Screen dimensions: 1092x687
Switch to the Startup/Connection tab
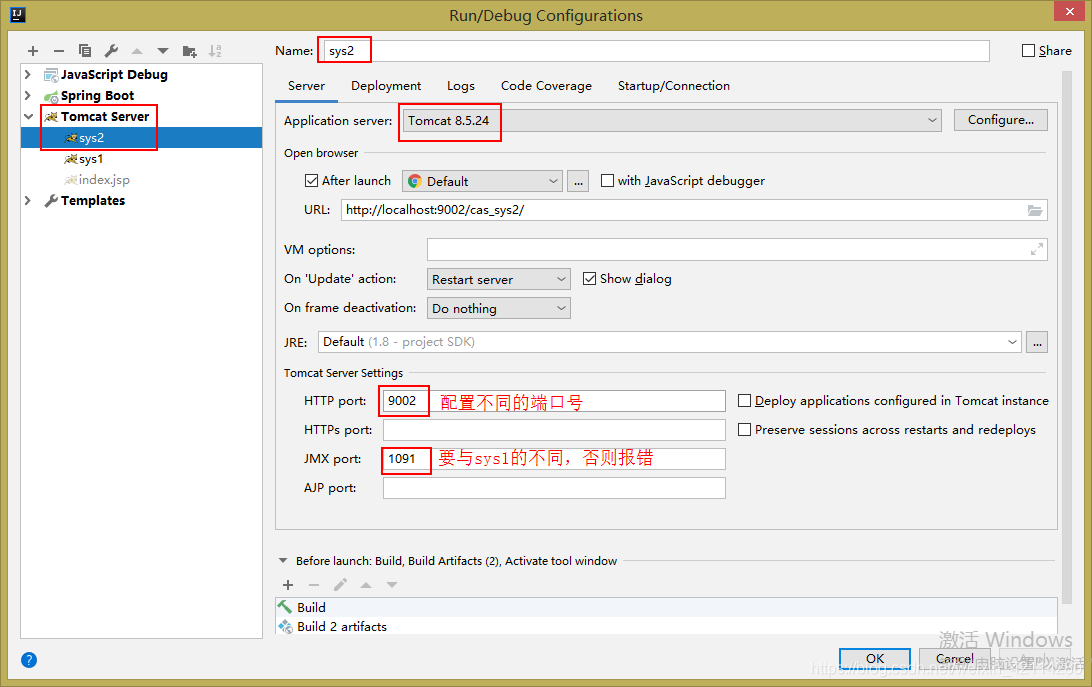tap(673, 86)
